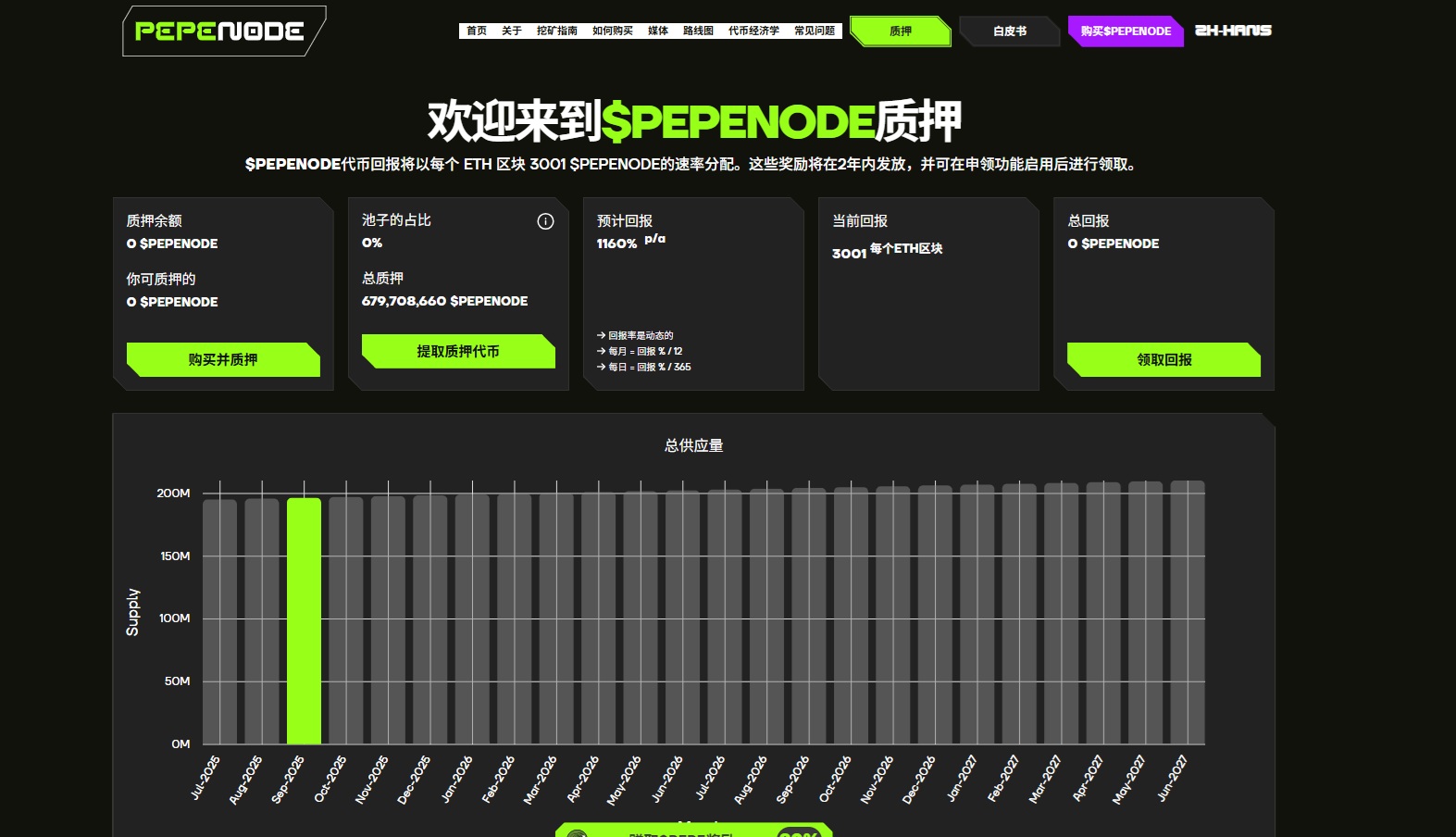Screen dimensions: 1456x837
Task: Open the 媒体 menu item
Action: point(658,31)
